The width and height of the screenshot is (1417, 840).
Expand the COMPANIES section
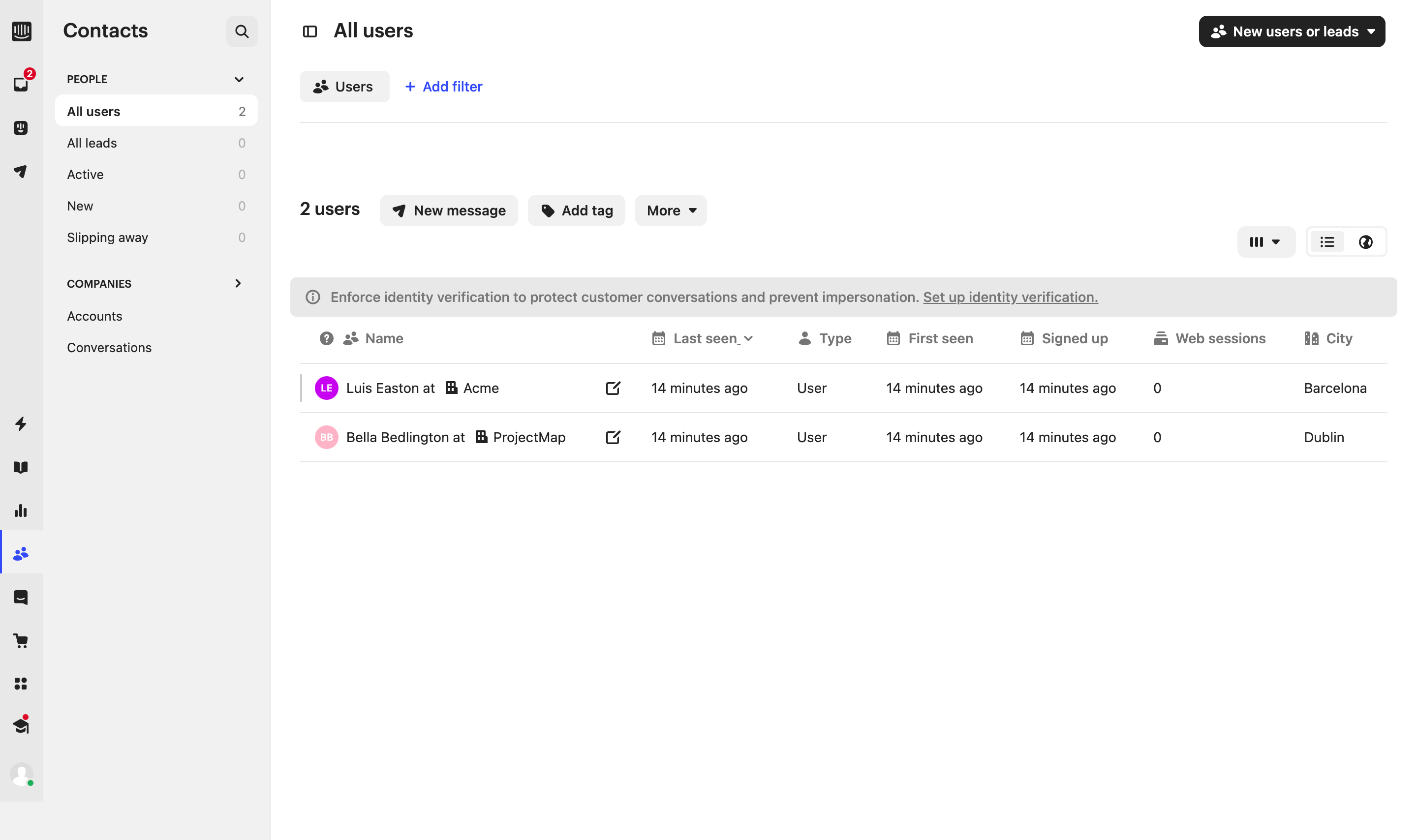(238, 284)
